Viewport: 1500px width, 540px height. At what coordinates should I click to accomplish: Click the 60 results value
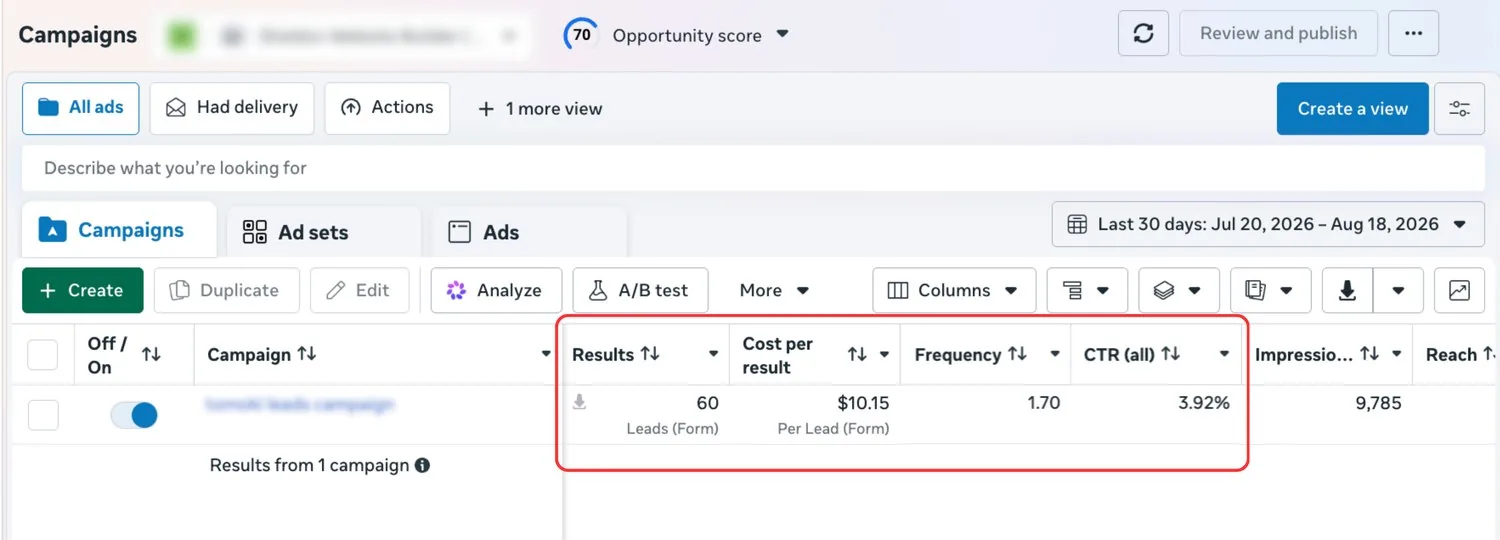point(707,404)
